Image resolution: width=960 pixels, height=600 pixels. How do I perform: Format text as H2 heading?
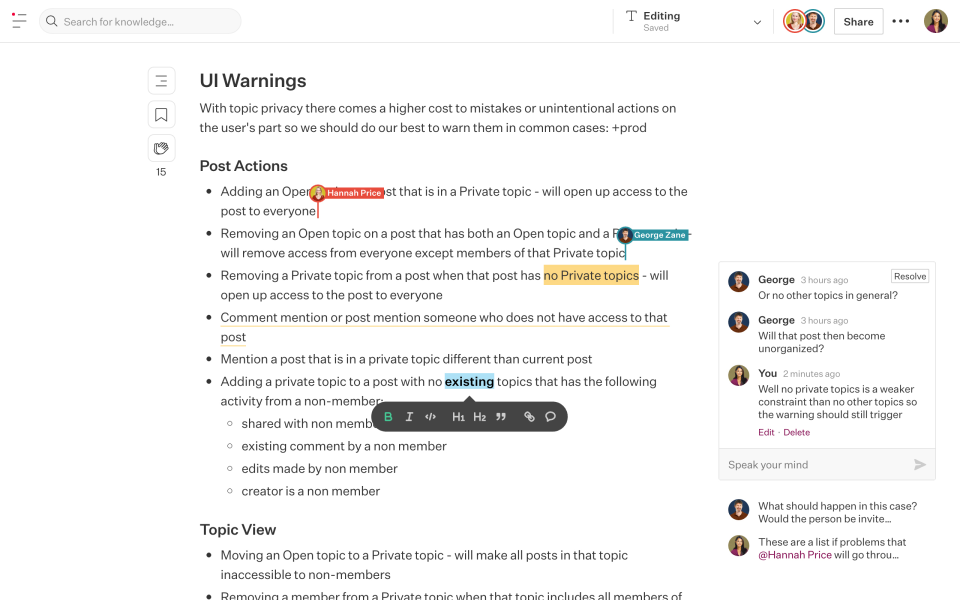pos(479,416)
